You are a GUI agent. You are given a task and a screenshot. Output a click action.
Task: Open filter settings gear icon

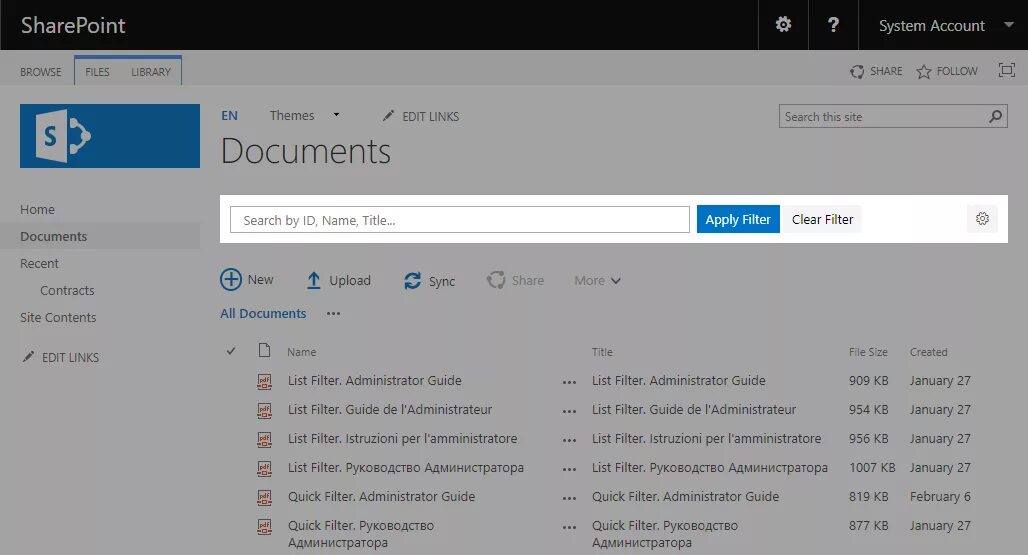(x=982, y=219)
